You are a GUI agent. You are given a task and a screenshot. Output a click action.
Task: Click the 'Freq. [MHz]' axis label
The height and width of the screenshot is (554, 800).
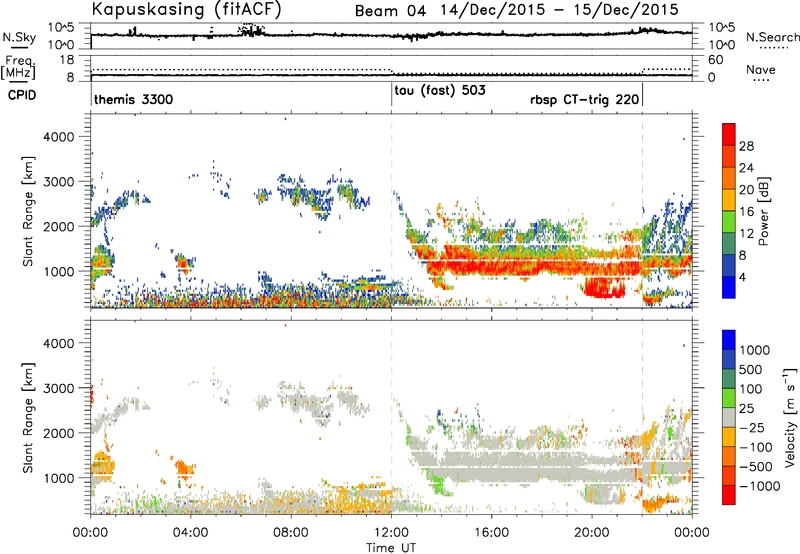(x=18, y=68)
